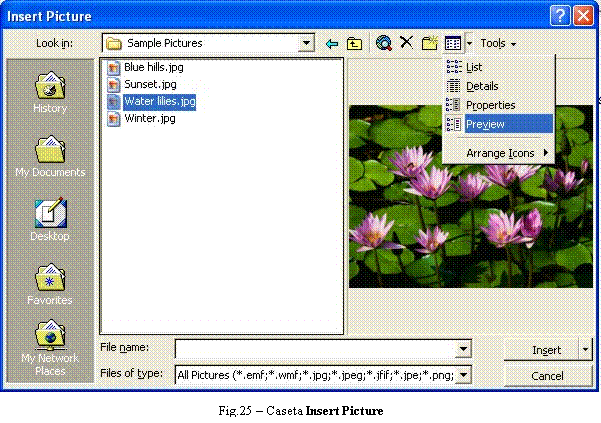Expand the Look in dropdown
Screen dimensions: 601x423
[307, 44]
